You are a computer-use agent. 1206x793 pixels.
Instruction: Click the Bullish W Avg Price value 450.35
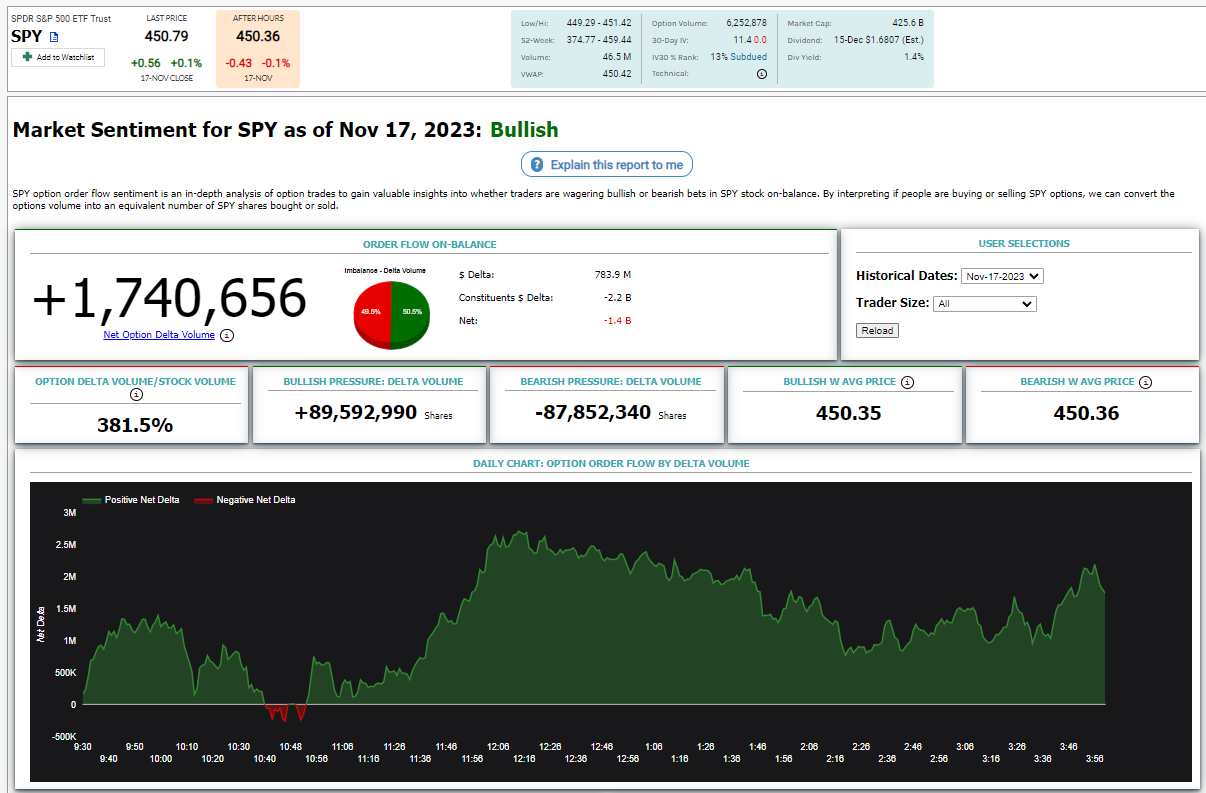849,413
